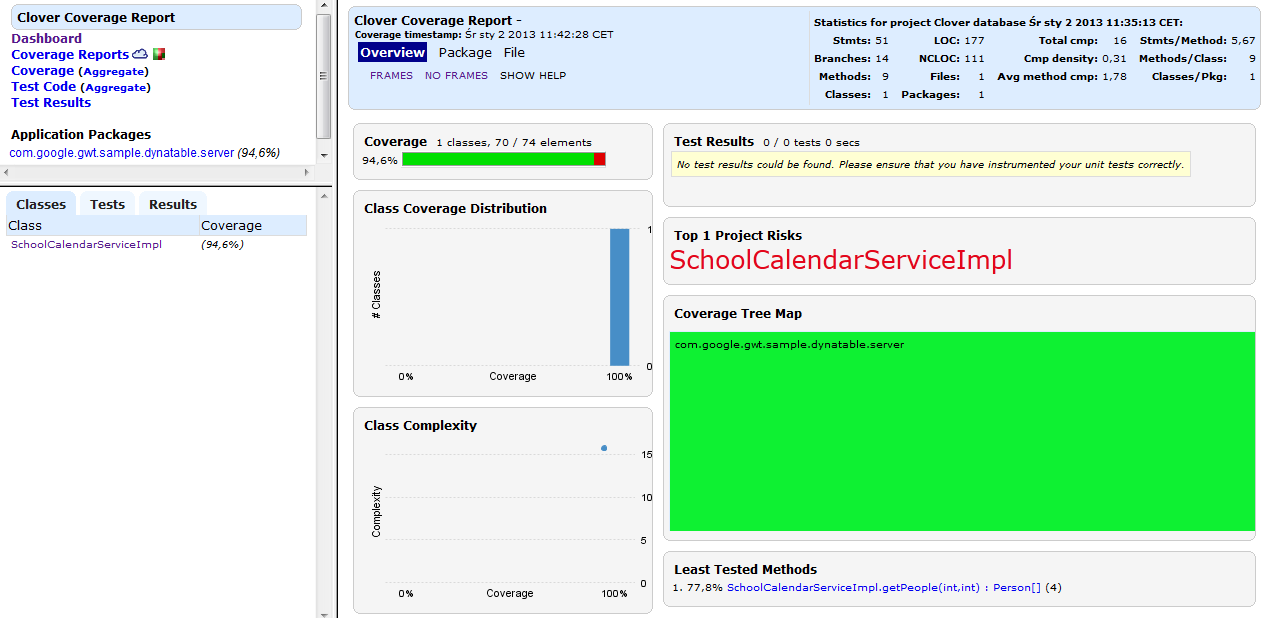Viewport: 1265px width, 618px height.
Task: Select the Overview tab in the report header
Action: tap(392, 52)
